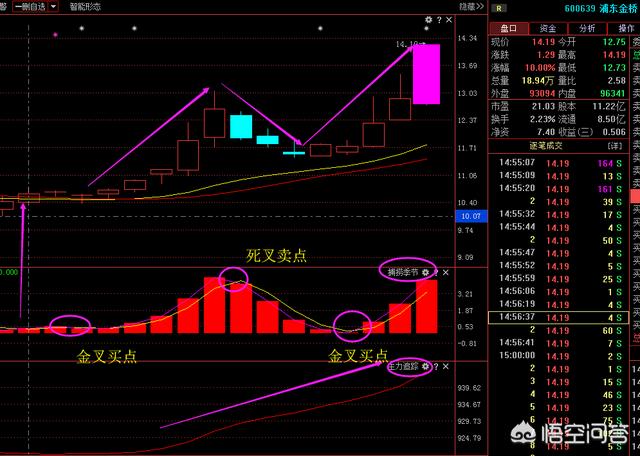Click the large cyan bearish candlestick

[x=241, y=126]
